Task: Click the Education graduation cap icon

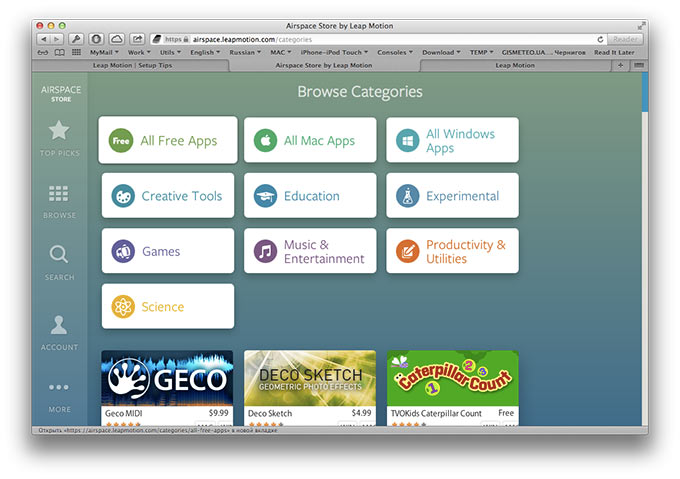Action: click(x=265, y=196)
